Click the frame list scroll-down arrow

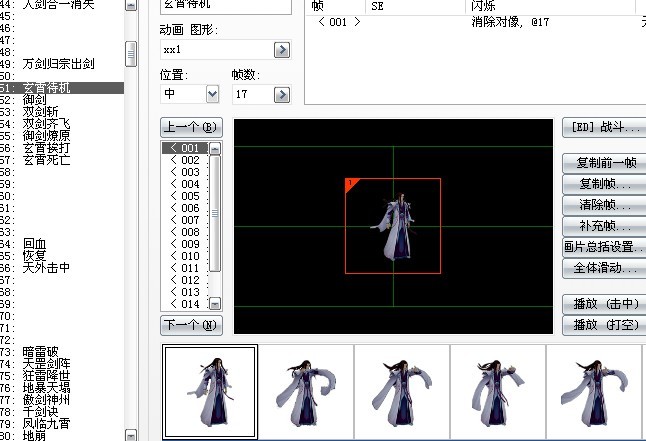click(x=215, y=304)
